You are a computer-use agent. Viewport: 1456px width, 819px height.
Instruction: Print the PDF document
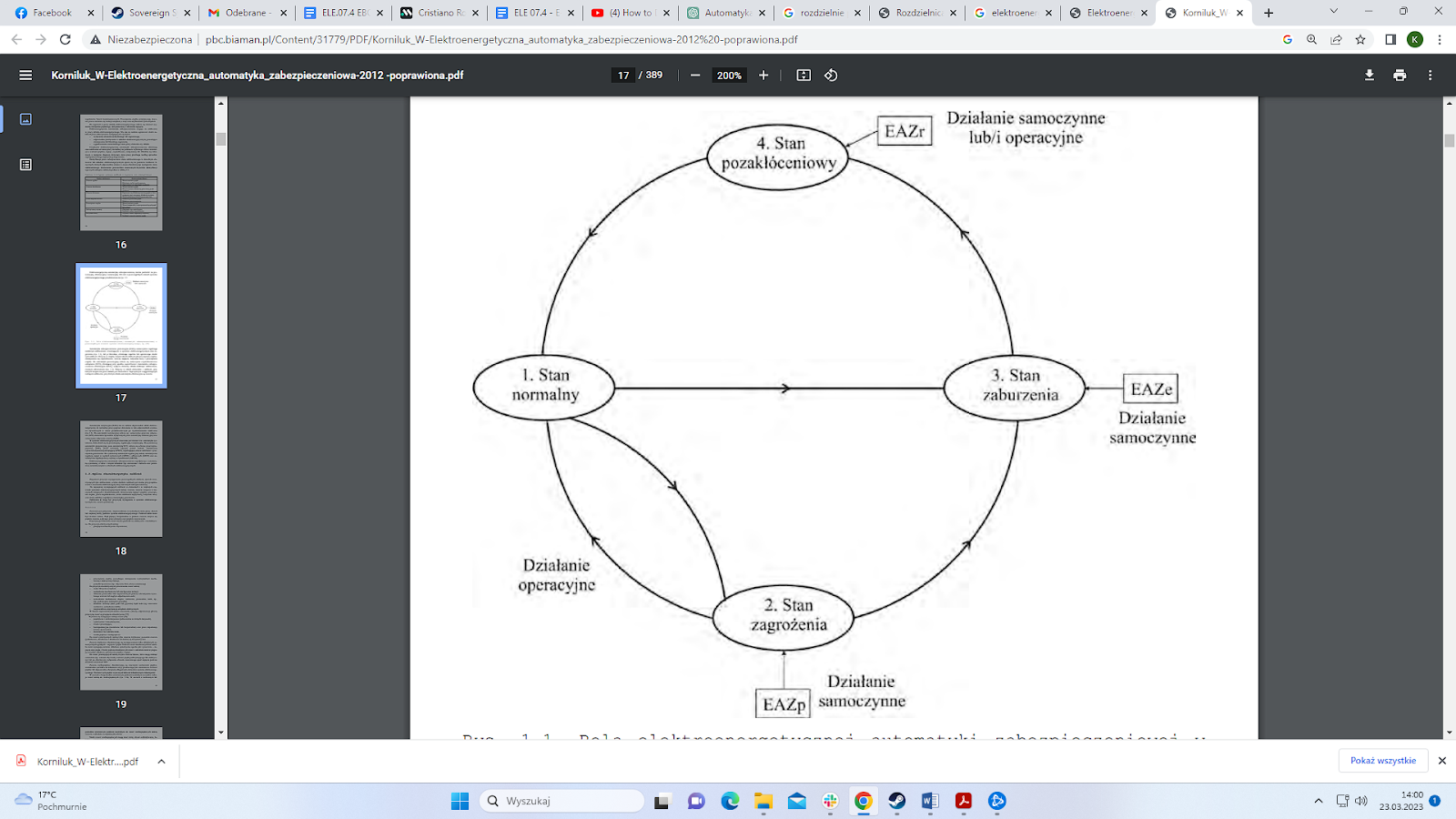coord(1400,76)
